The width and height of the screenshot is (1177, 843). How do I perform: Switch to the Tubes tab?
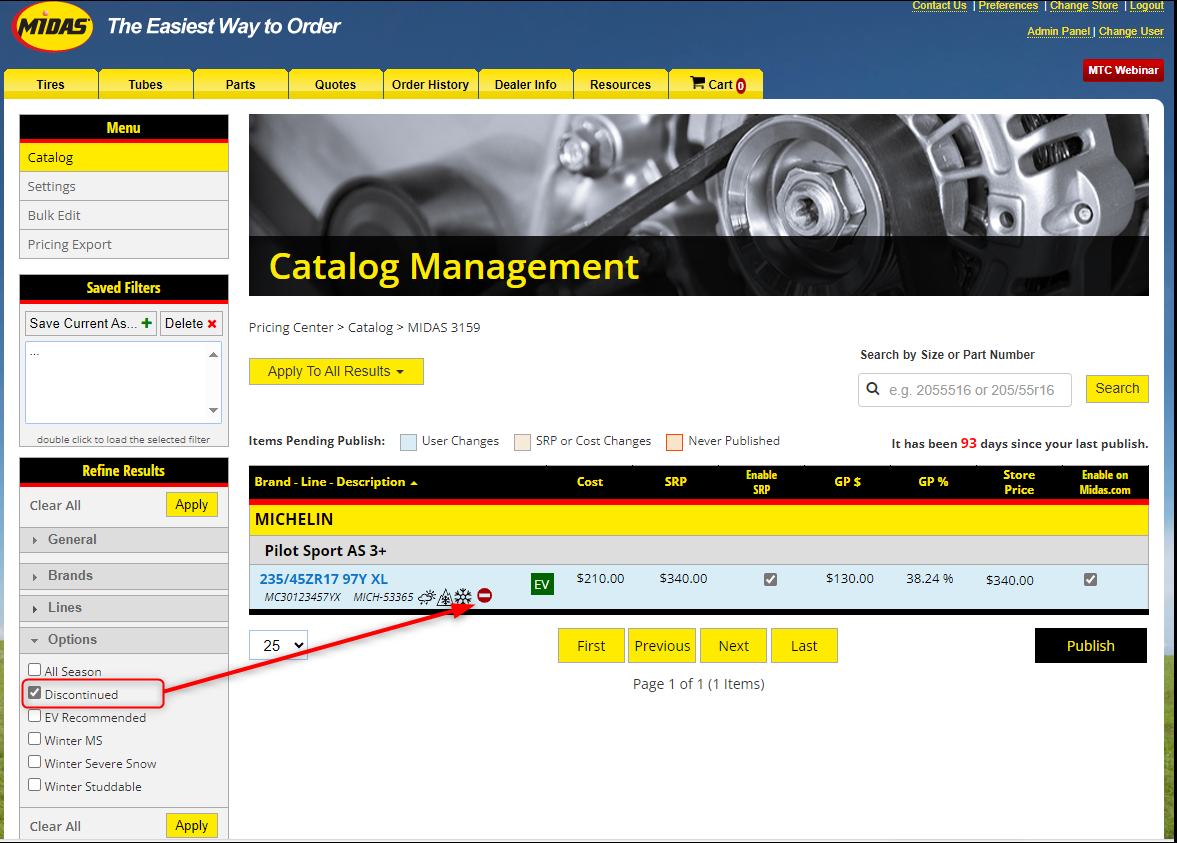(146, 84)
